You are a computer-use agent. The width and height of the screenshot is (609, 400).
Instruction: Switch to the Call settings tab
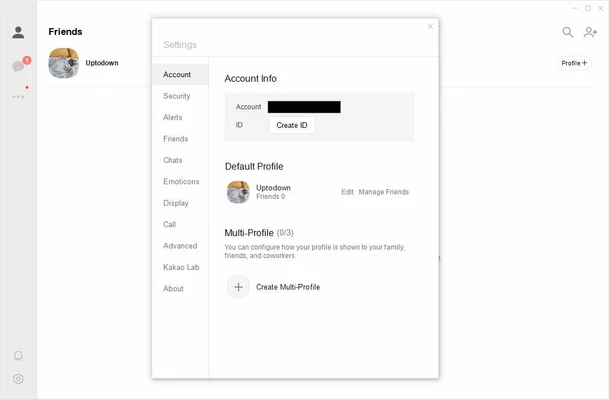click(x=180, y=224)
